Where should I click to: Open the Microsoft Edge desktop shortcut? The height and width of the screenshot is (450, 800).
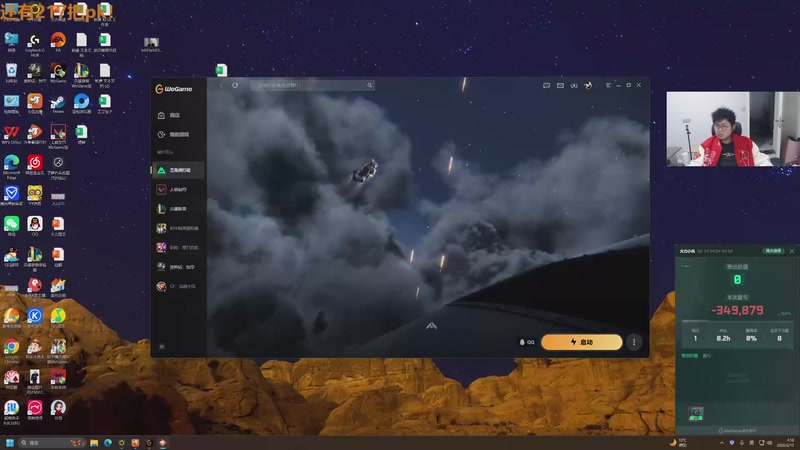pos(11,167)
